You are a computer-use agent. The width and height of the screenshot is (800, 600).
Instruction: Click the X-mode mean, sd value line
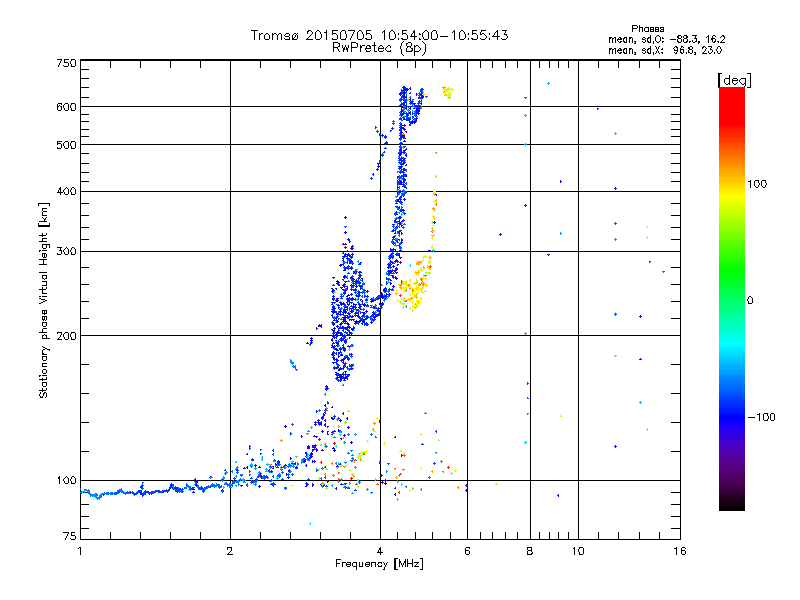pyautogui.click(x=659, y=49)
